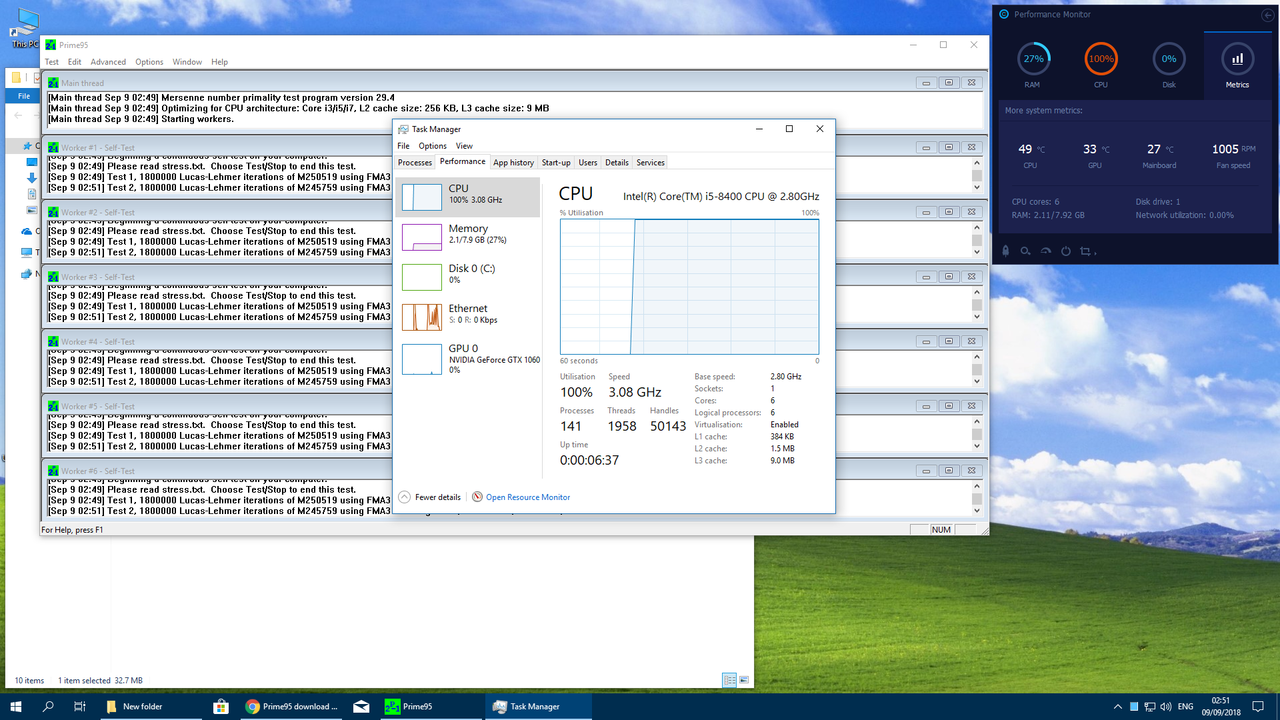Click the rocket boost icon in Performance Monitor
The image size is (1280, 720).
pyautogui.click(x=1005, y=250)
